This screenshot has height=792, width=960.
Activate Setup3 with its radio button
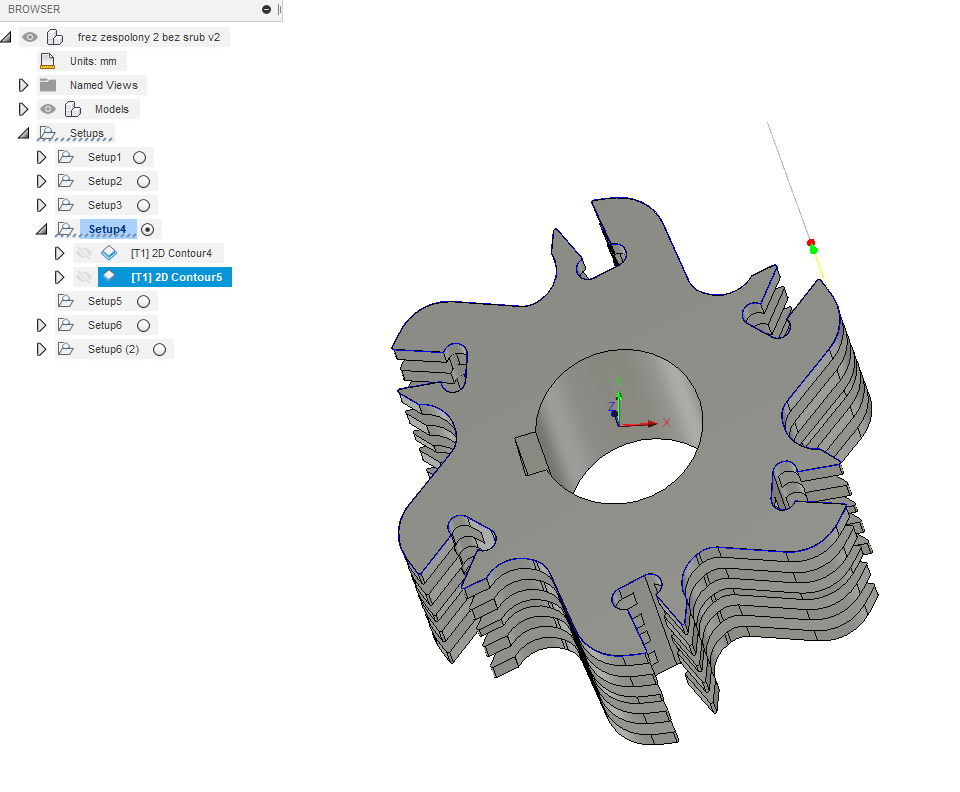(143, 205)
